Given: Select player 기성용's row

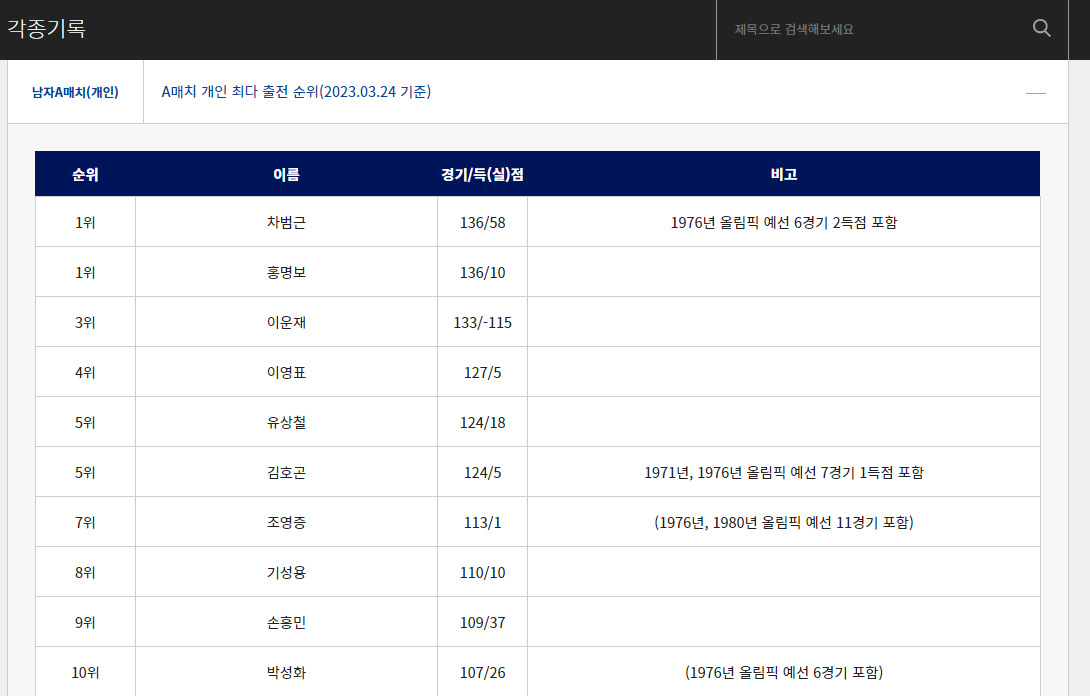Looking at the screenshot, I should (285, 571).
